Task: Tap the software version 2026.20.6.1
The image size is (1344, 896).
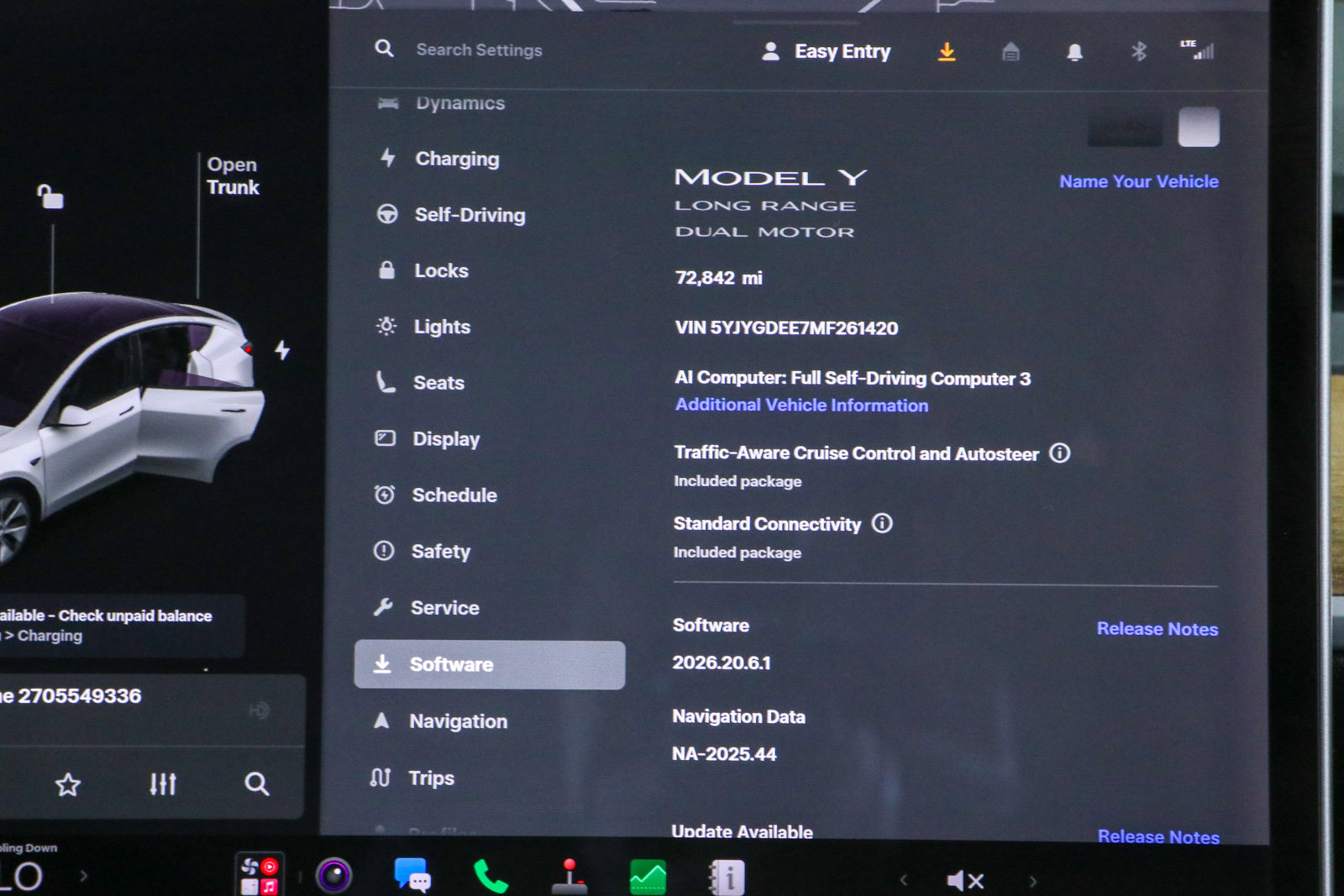Action: pos(722,663)
